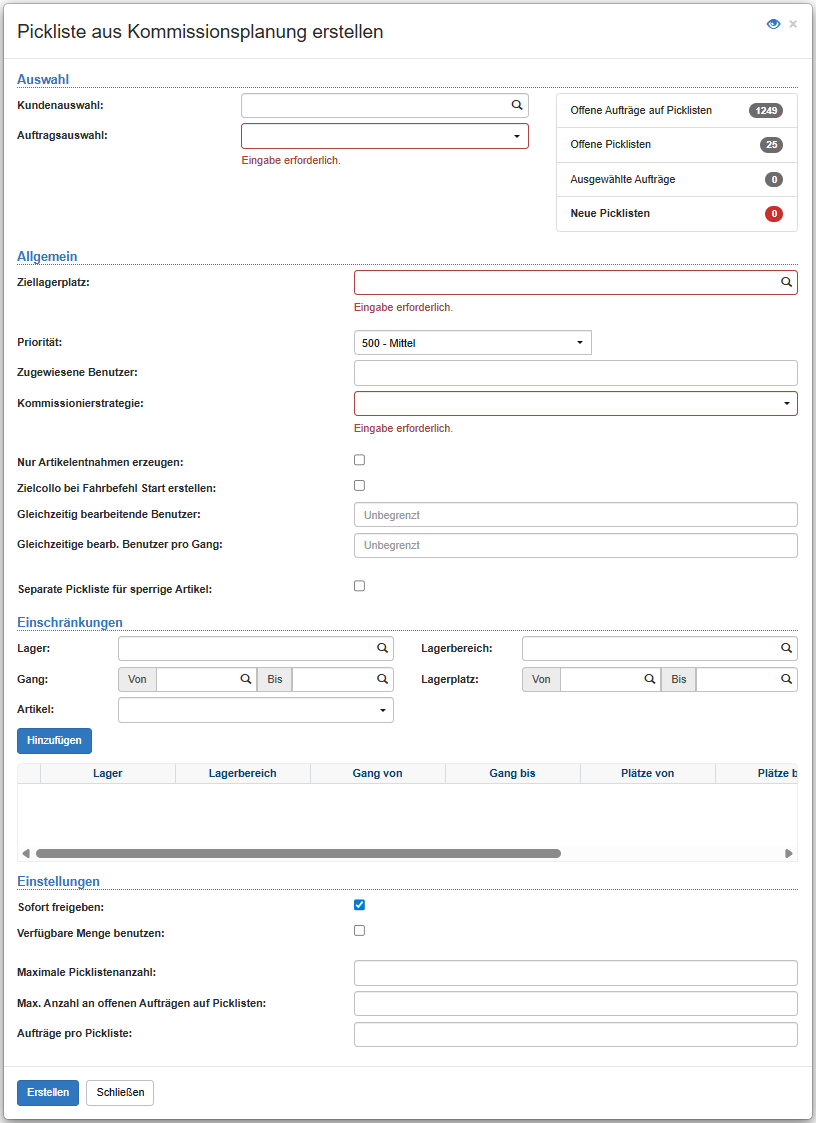This screenshot has width=816, height=1123.
Task: Enable Verfügbare Menge benutzen
Action: [359, 930]
